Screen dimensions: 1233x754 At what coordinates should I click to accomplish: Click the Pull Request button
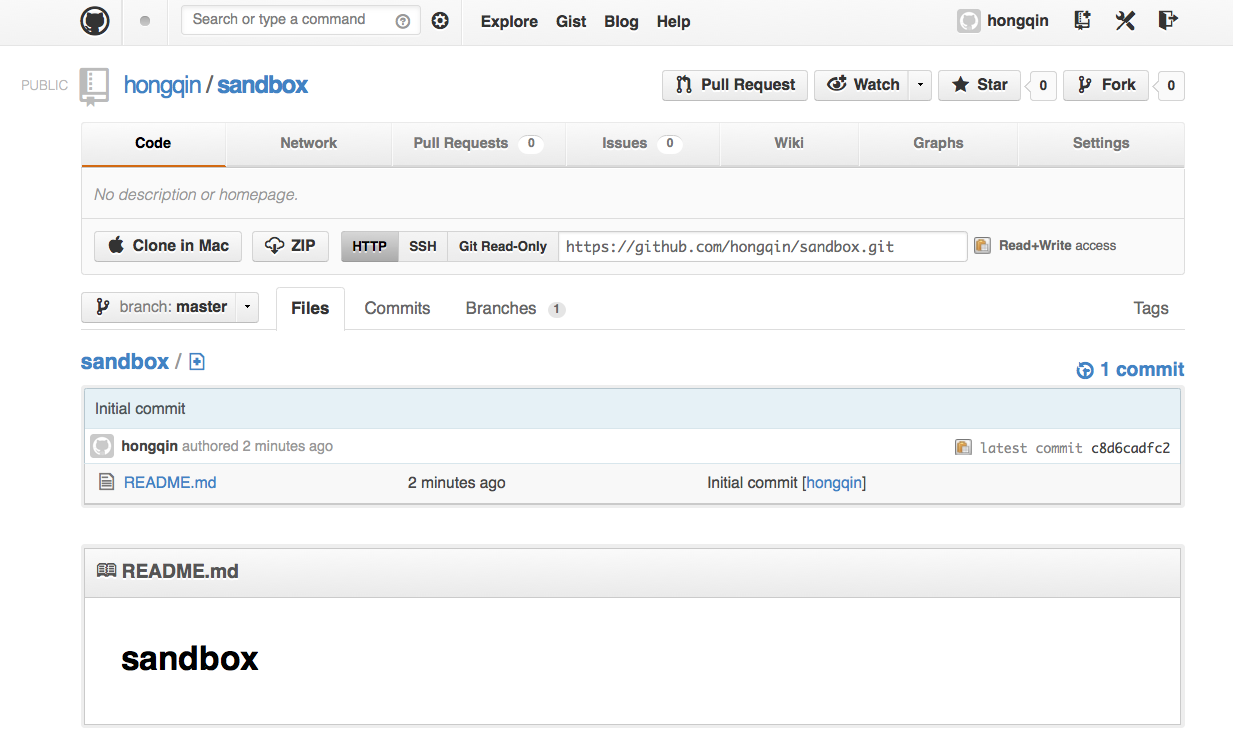[735, 85]
